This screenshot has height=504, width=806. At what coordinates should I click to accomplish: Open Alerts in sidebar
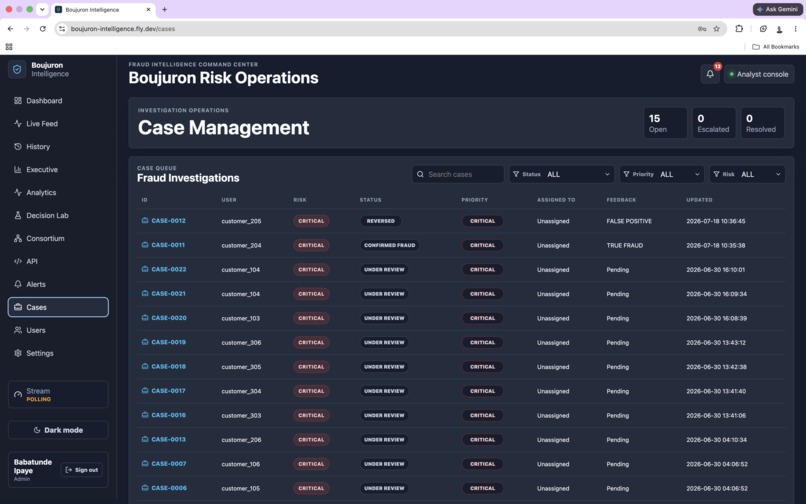point(58,284)
